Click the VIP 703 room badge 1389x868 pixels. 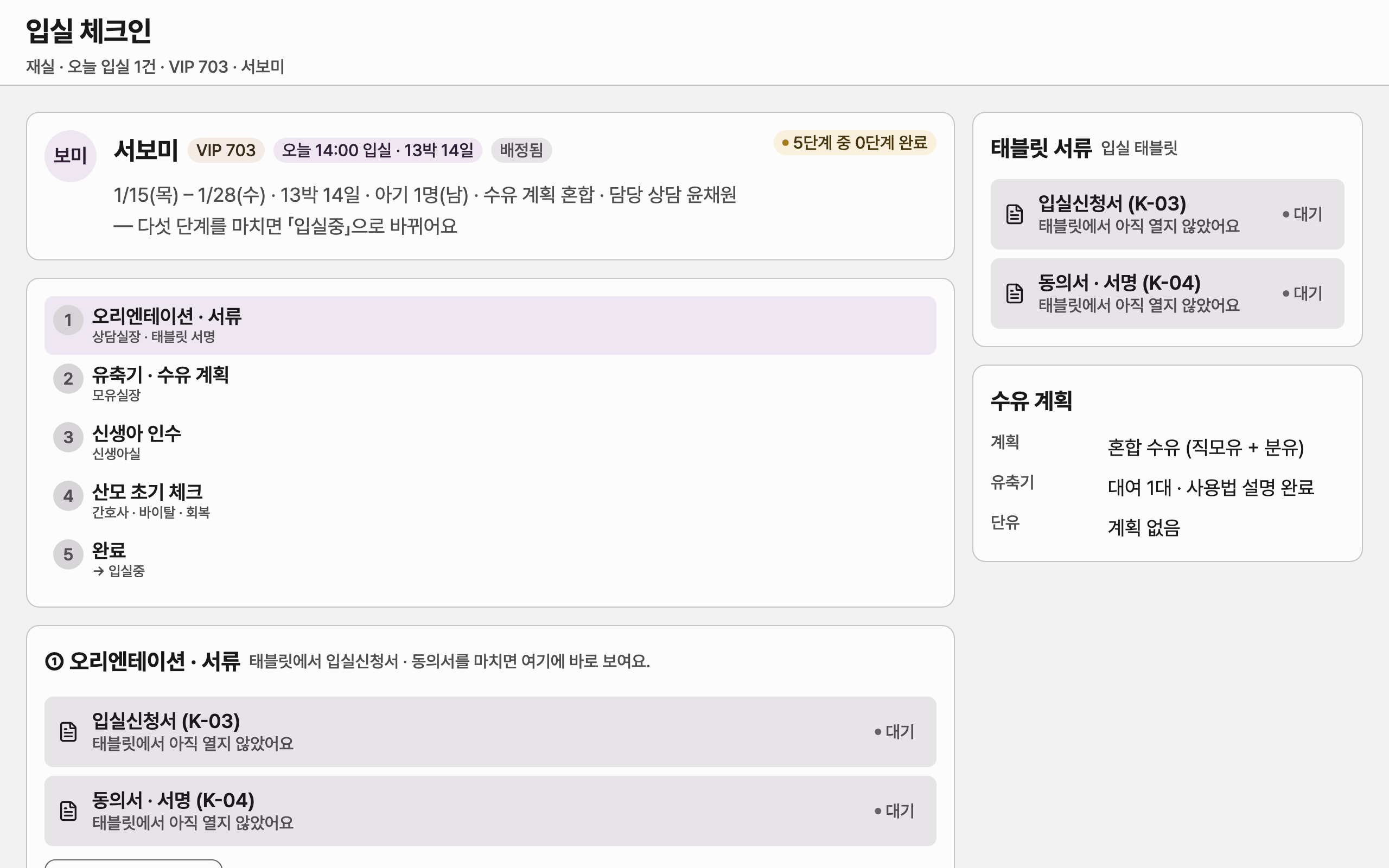(226, 150)
